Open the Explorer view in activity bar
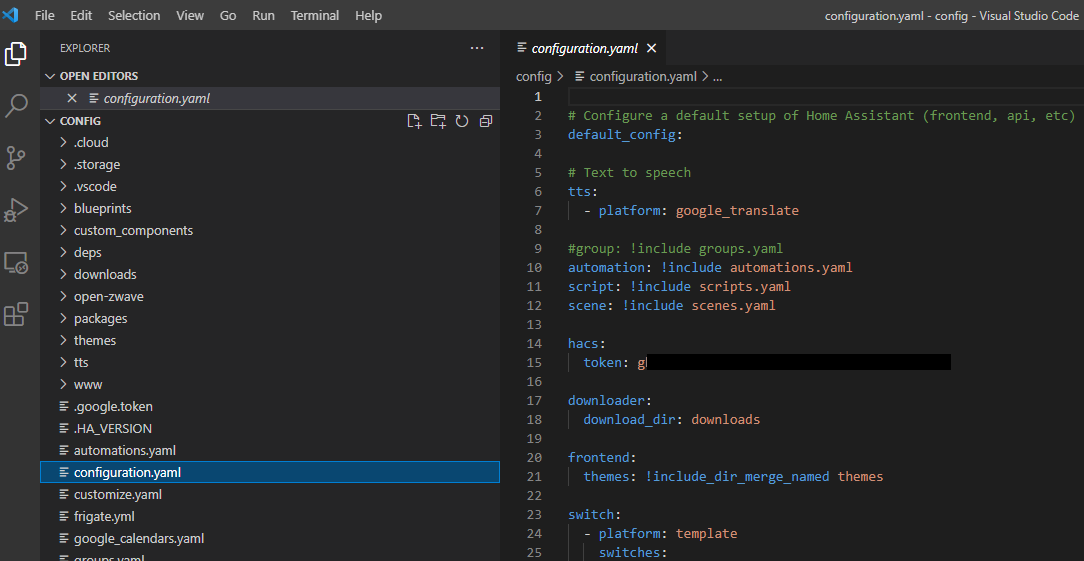The image size is (1084, 561). tap(16, 54)
